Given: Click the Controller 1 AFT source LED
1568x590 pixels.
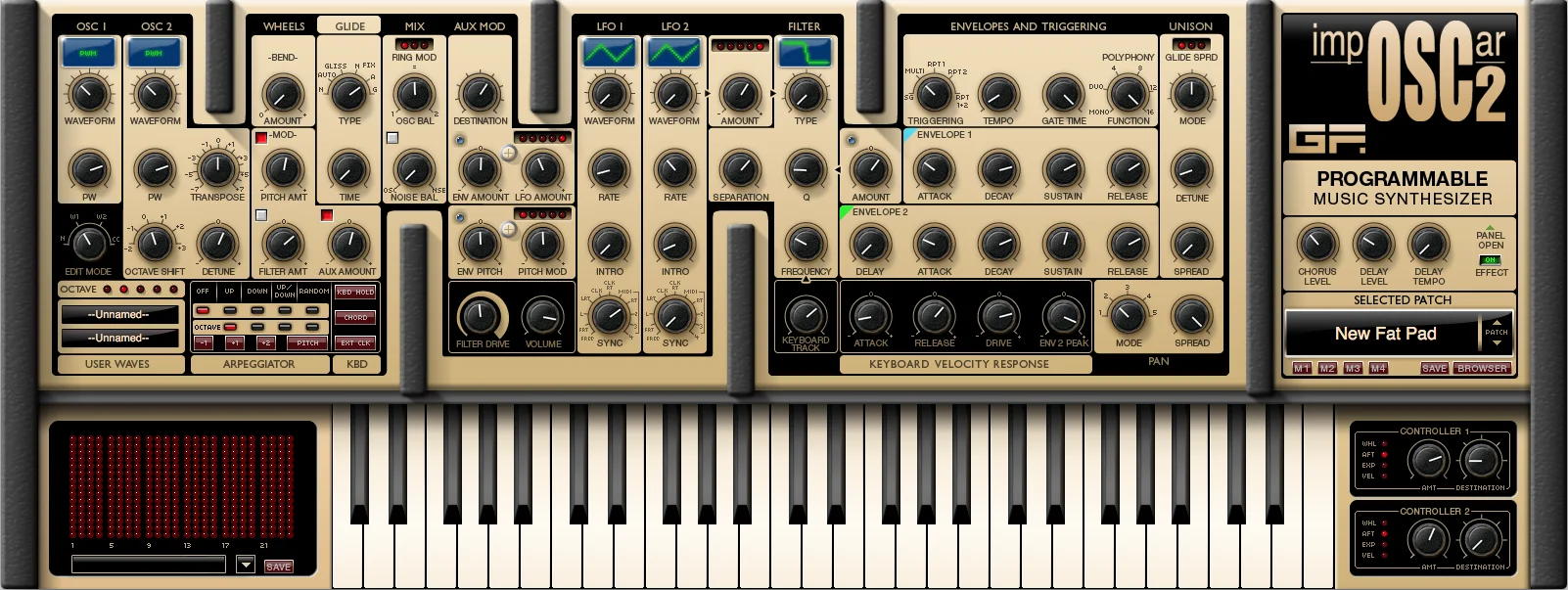Looking at the screenshot, I should 1385,455.
